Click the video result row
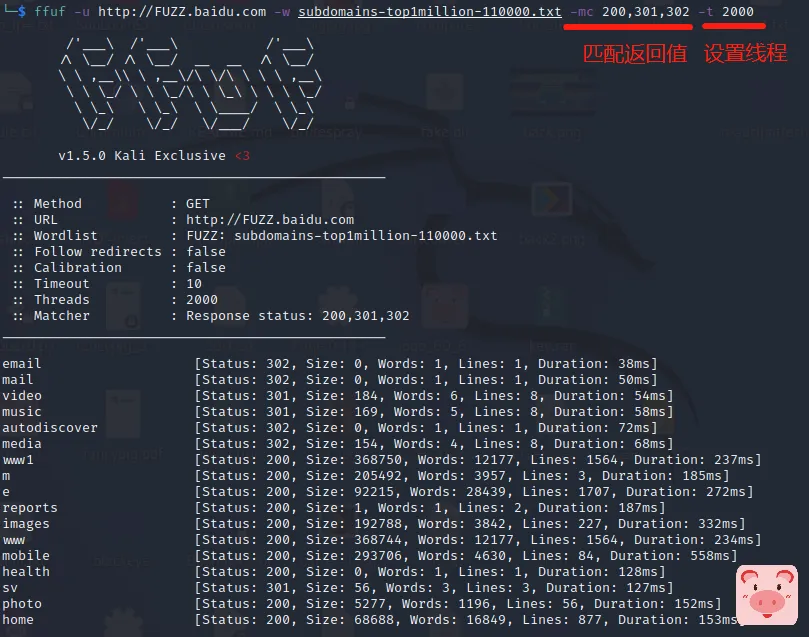This screenshot has width=809, height=637. click(x=338, y=396)
